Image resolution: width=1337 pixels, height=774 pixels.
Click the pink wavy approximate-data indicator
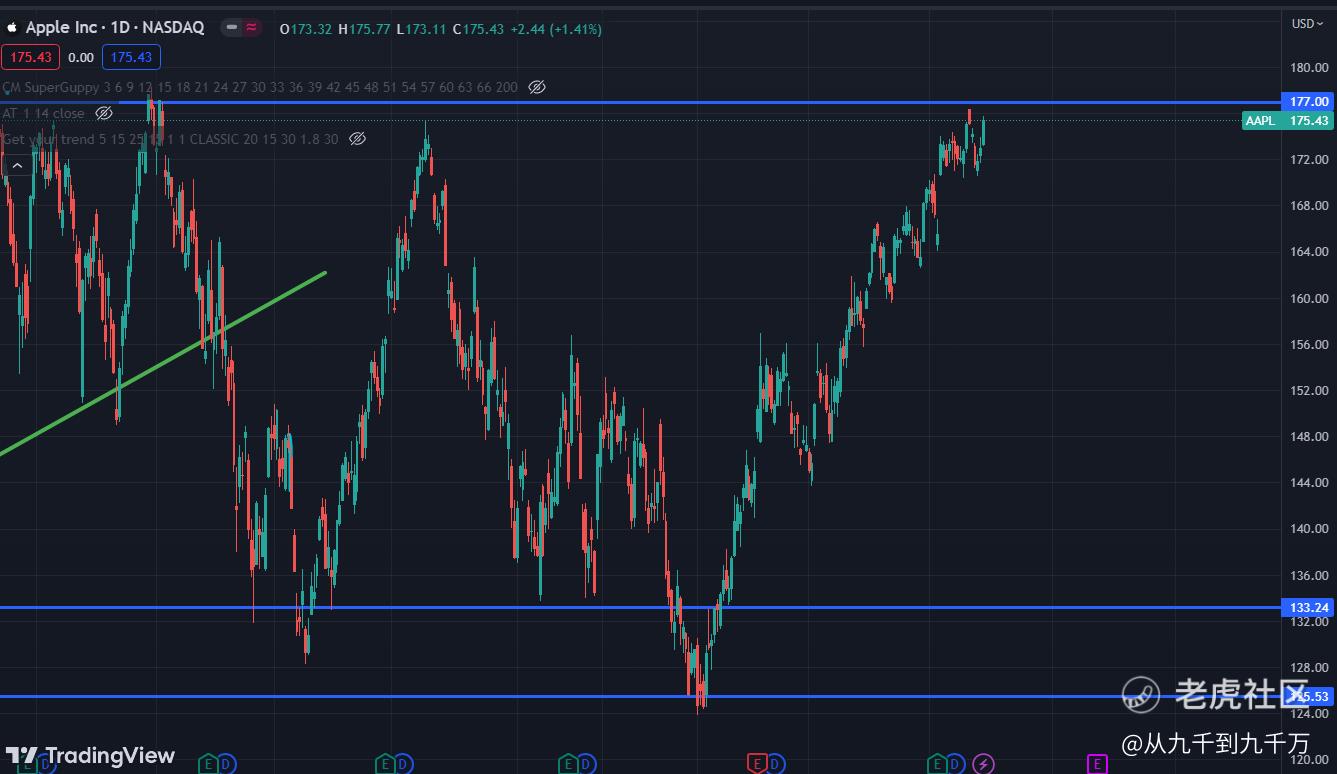pyautogui.click(x=251, y=28)
